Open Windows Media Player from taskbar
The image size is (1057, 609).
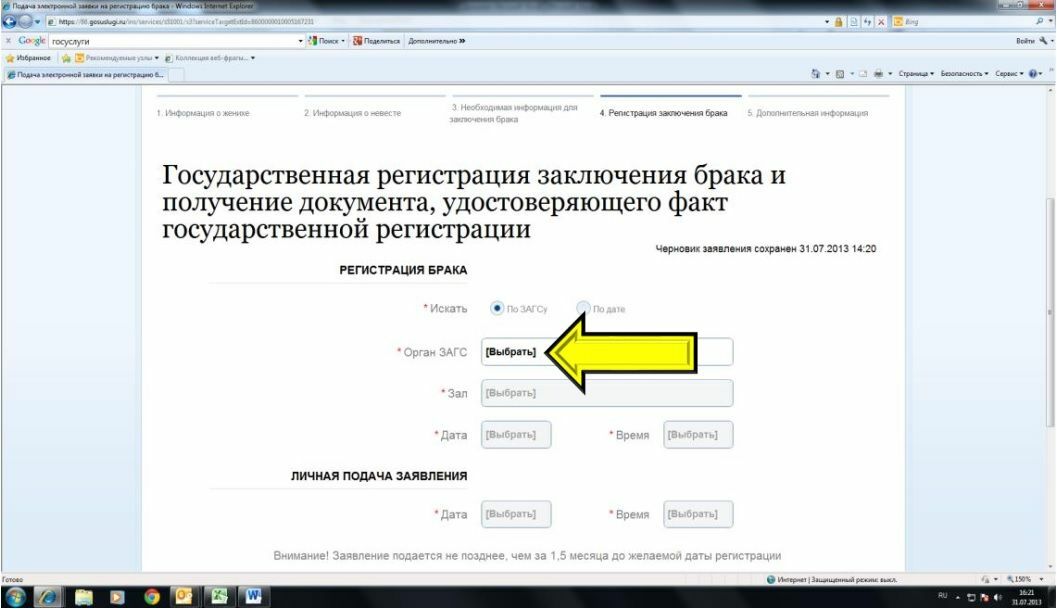click(x=117, y=597)
